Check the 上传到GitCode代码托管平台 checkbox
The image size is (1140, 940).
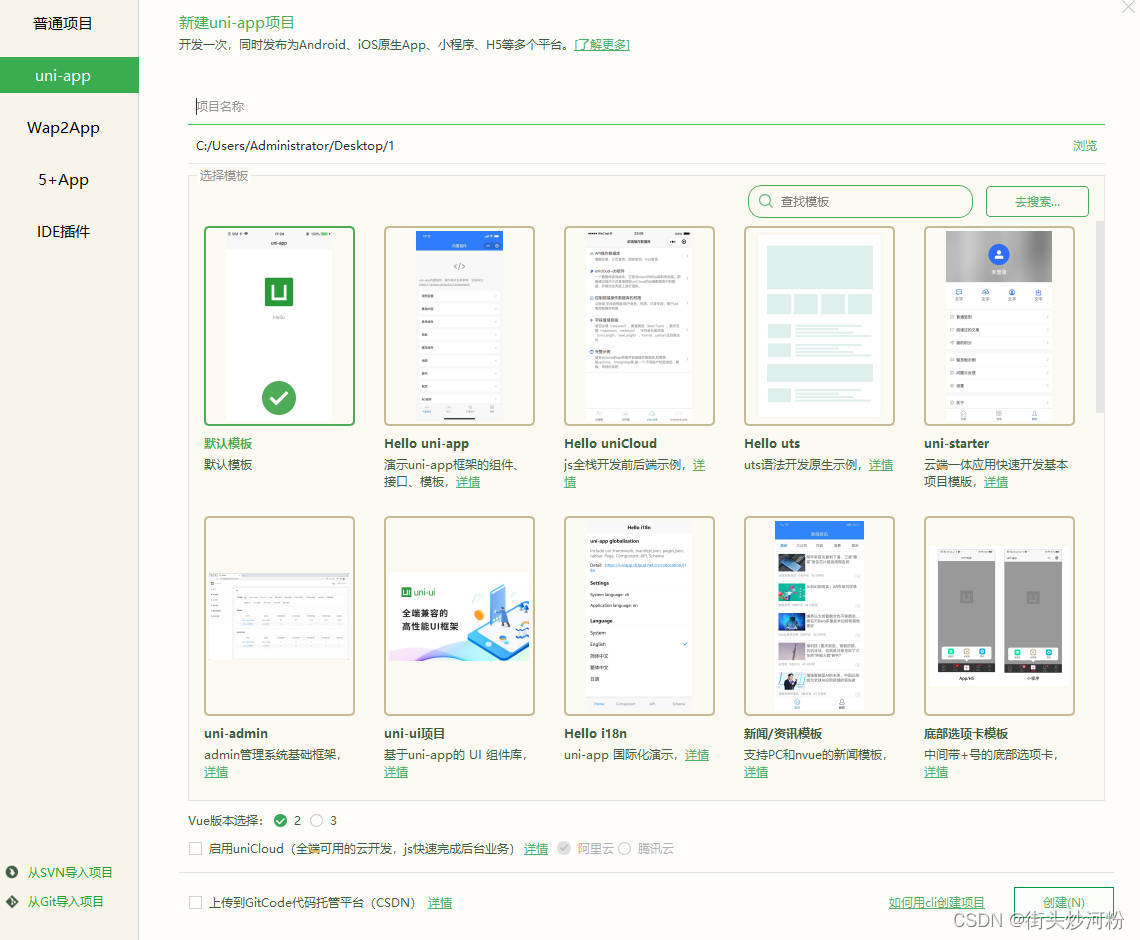pyautogui.click(x=196, y=902)
